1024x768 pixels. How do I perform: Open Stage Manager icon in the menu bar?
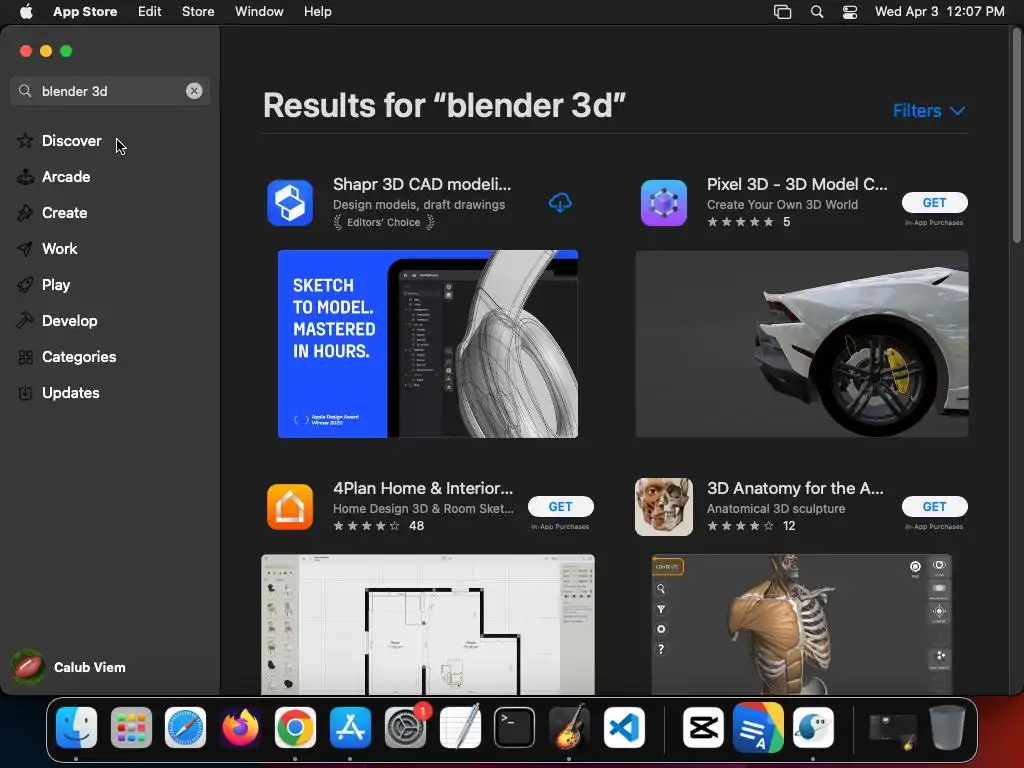click(x=782, y=12)
